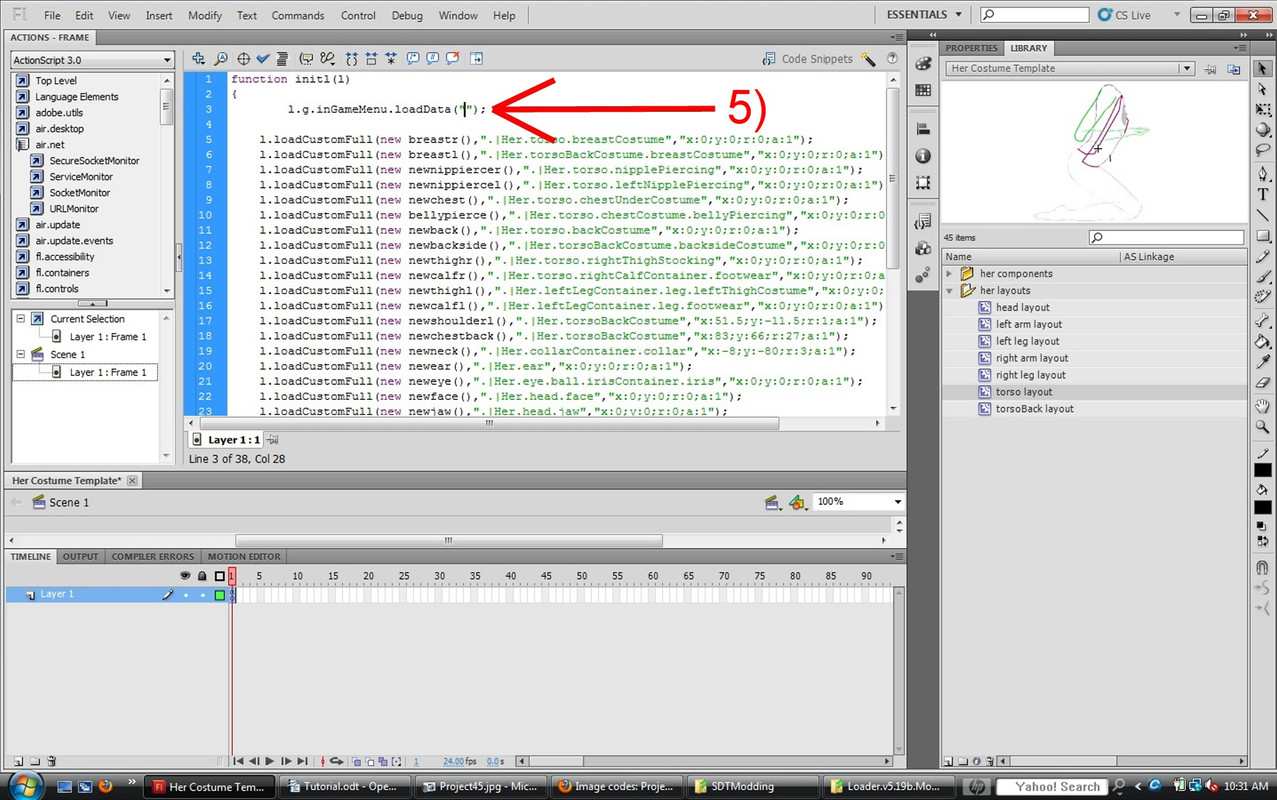This screenshot has height=800, width=1277.
Task: Click the Check Syntax checkmark icon
Action: point(263,59)
